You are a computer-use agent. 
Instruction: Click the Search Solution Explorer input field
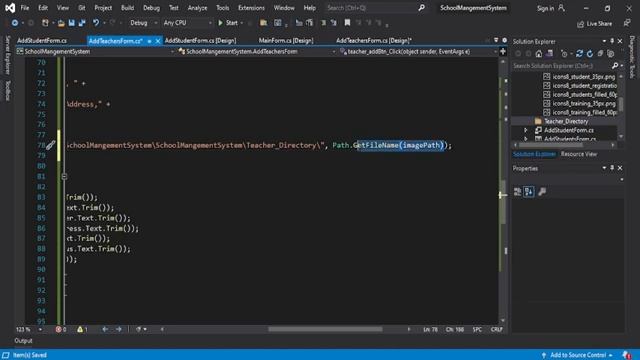coord(561,66)
